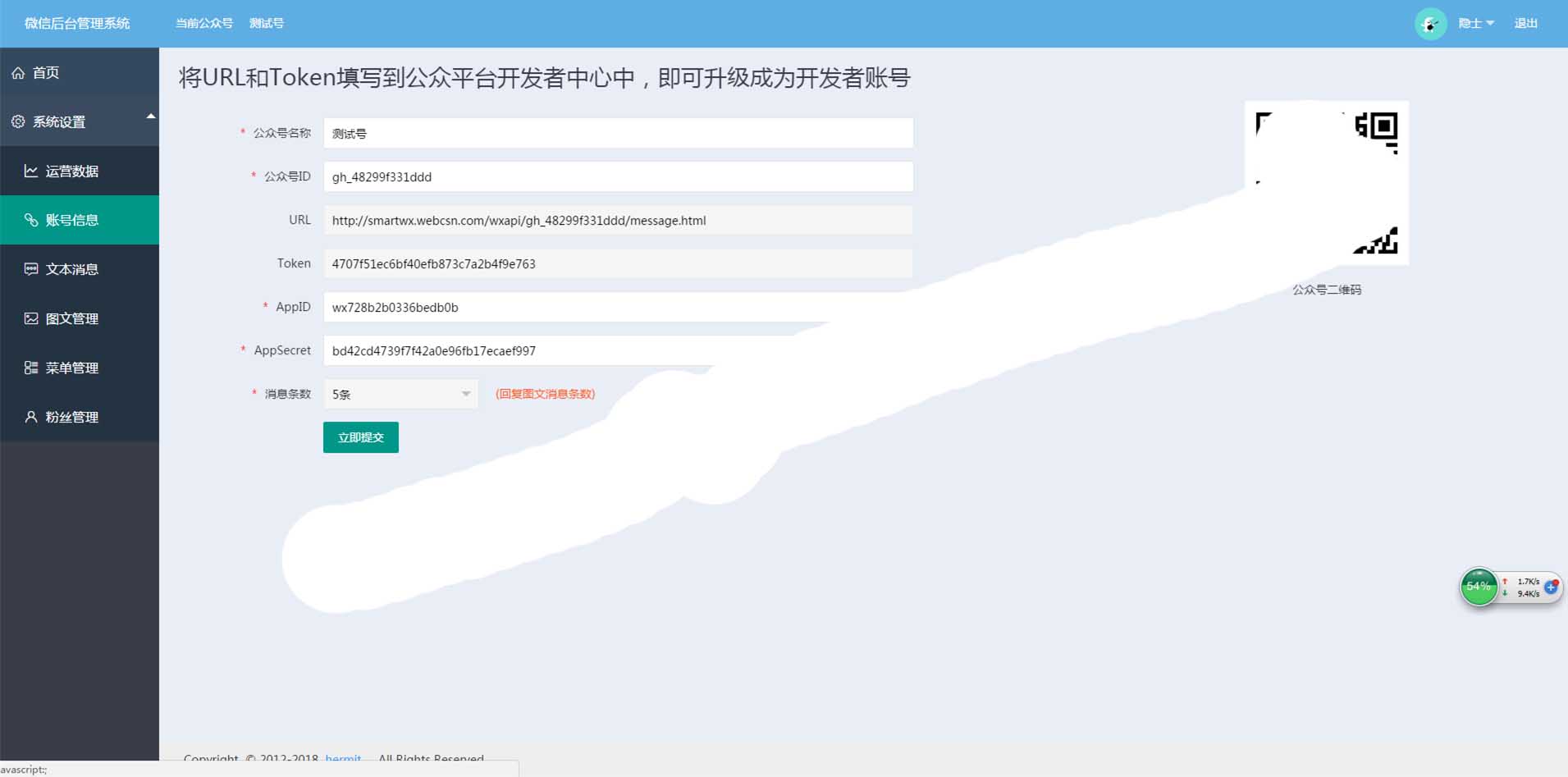Click the picture icon for 图文管理
This screenshot has height=777, width=1568.
[x=31, y=318]
